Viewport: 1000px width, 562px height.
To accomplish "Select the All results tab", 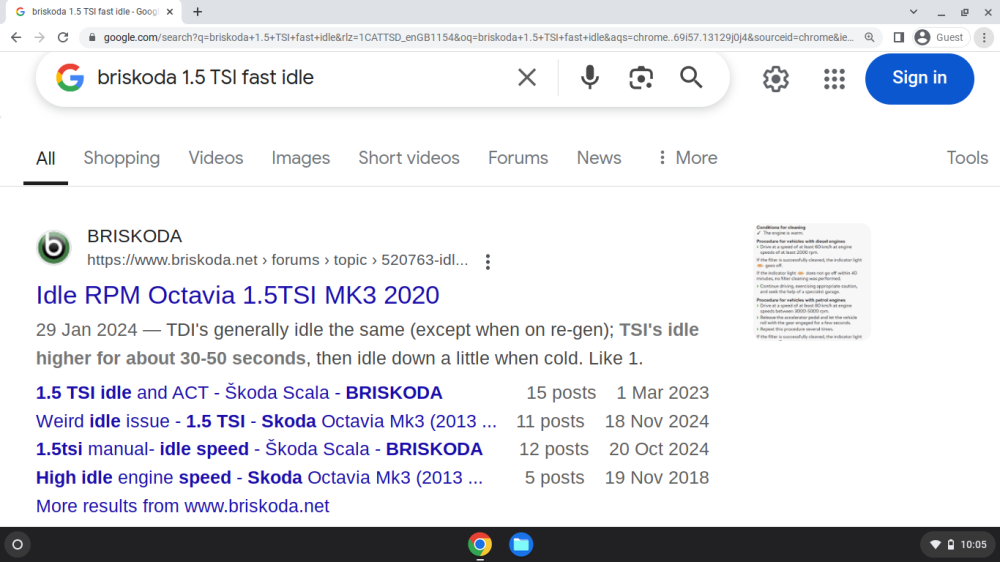I will 45,158.
